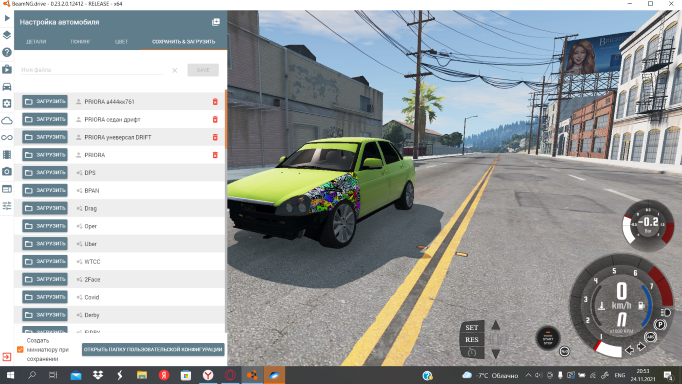
Task: Open the help question mark icon
Action: pos(7,52)
